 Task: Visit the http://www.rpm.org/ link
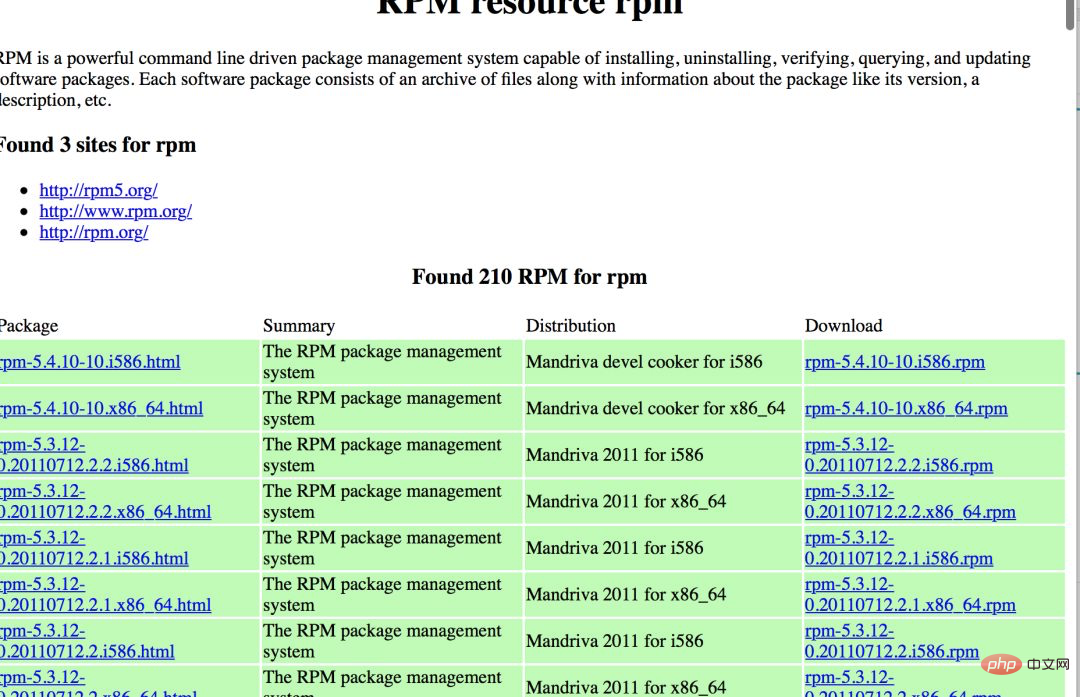[116, 211]
